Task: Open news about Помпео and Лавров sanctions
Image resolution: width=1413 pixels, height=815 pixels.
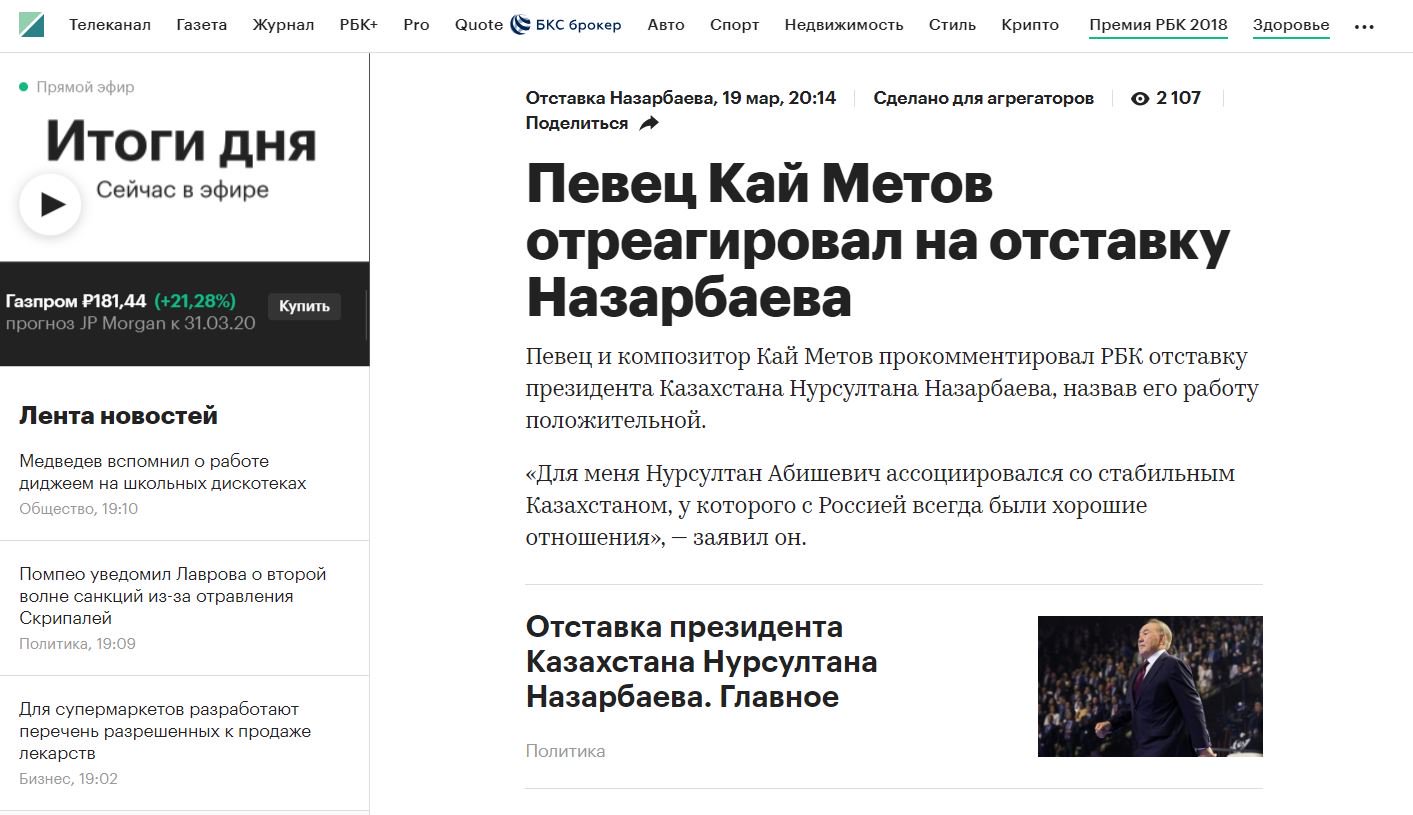Action: [173, 596]
